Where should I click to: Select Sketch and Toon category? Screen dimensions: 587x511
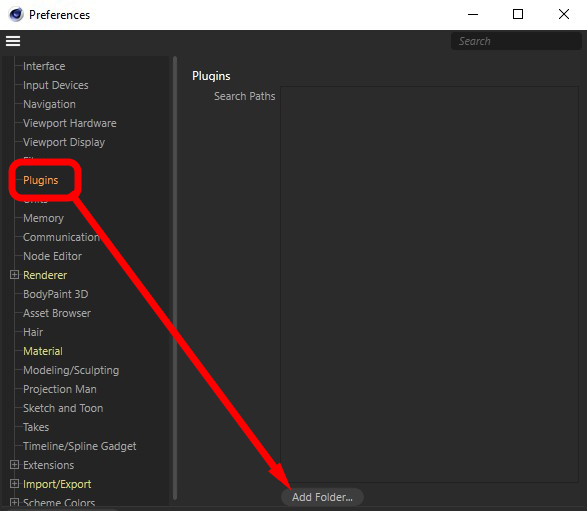(63, 408)
